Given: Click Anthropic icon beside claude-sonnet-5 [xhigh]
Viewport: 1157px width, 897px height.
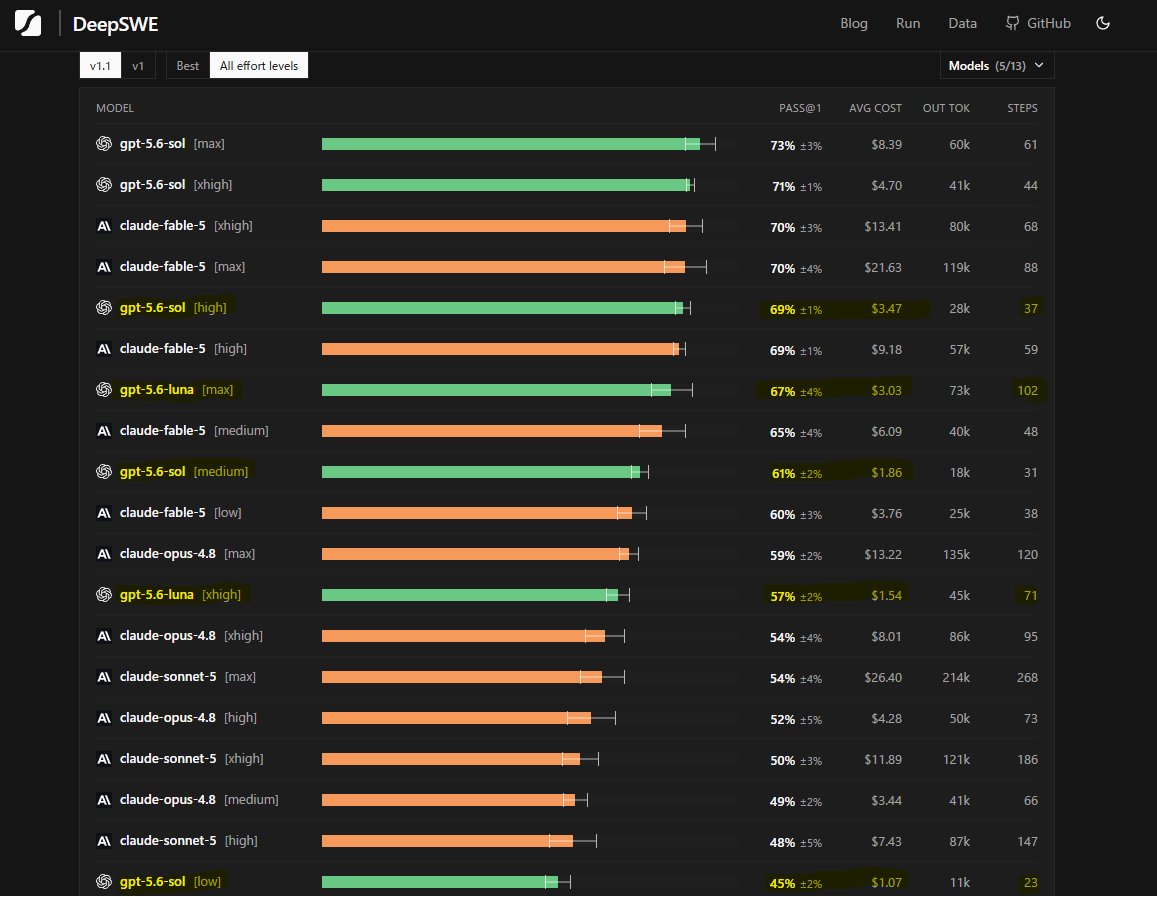Looking at the screenshot, I should (104, 759).
